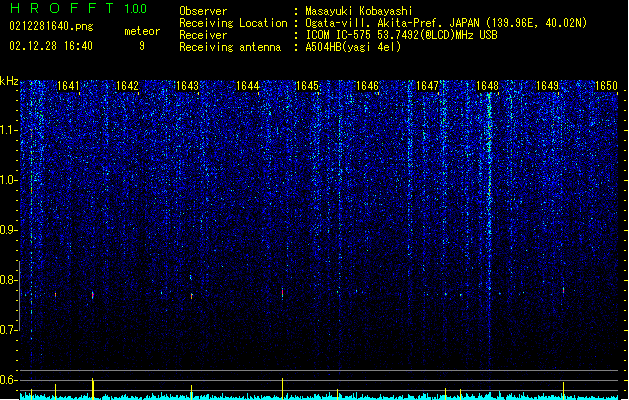The height and width of the screenshot is (400, 629).
Task: Select the filename 0212281640.png
Action: 51,27
